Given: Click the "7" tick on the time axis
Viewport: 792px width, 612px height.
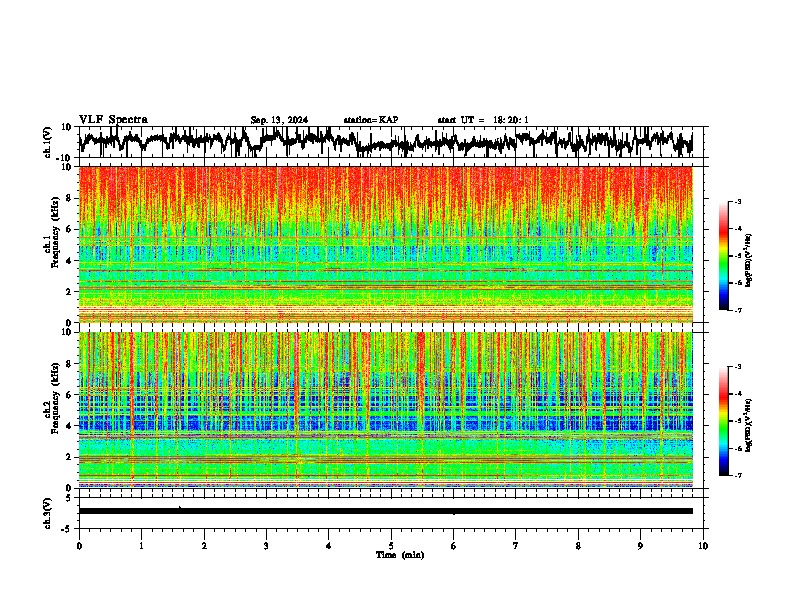Looking at the screenshot, I should [x=516, y=546].
